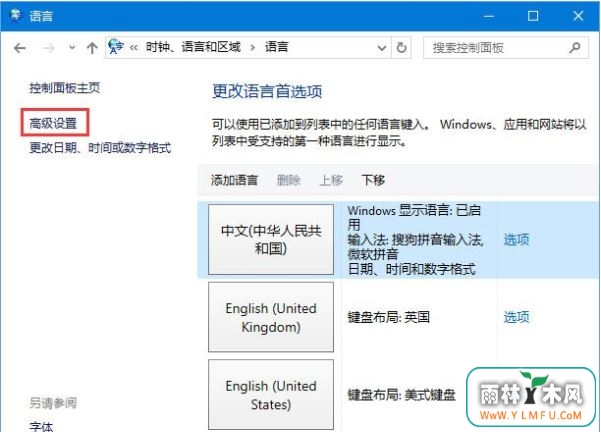Select 语言 breadcrumb segment
Screen dimensions: 601x432
276,47
